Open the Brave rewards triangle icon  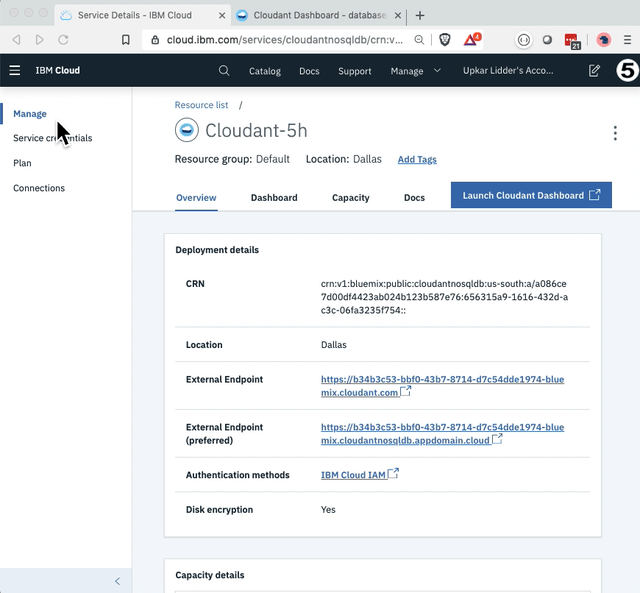(471, 39)
